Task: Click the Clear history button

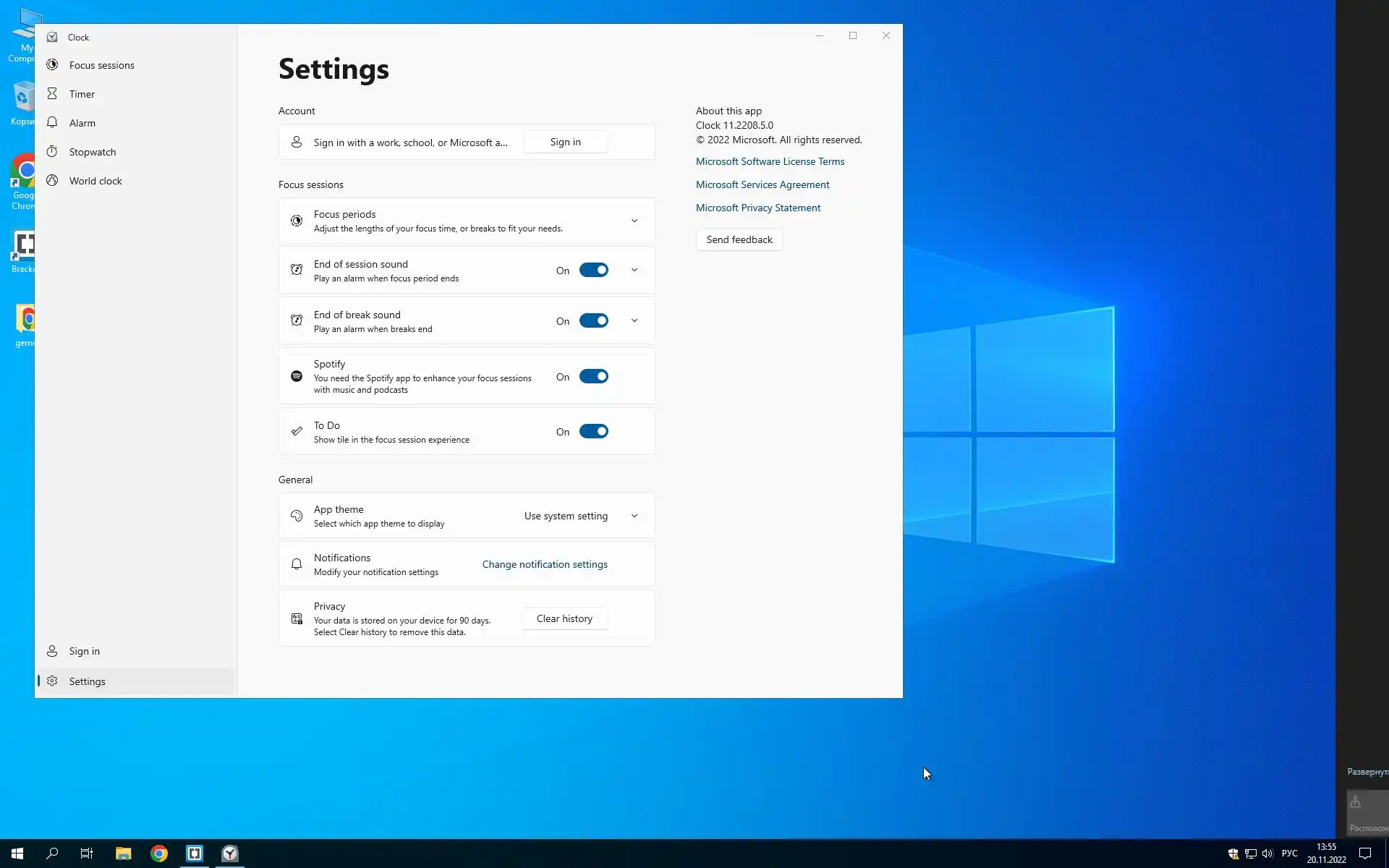Action: point(564,618)
